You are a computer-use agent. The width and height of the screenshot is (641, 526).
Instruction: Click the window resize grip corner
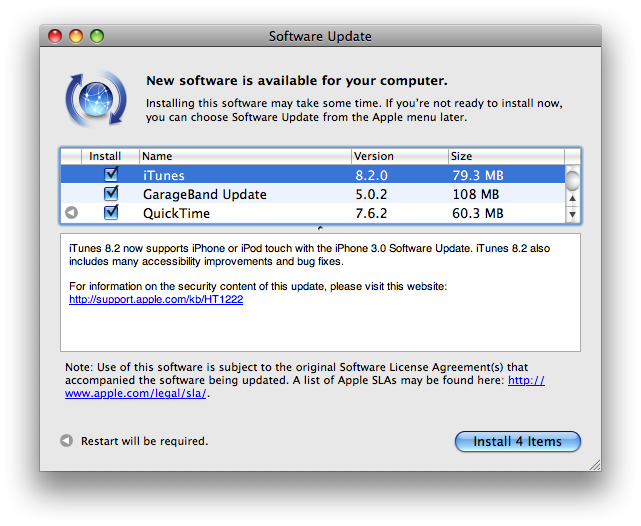coord(594,464)
